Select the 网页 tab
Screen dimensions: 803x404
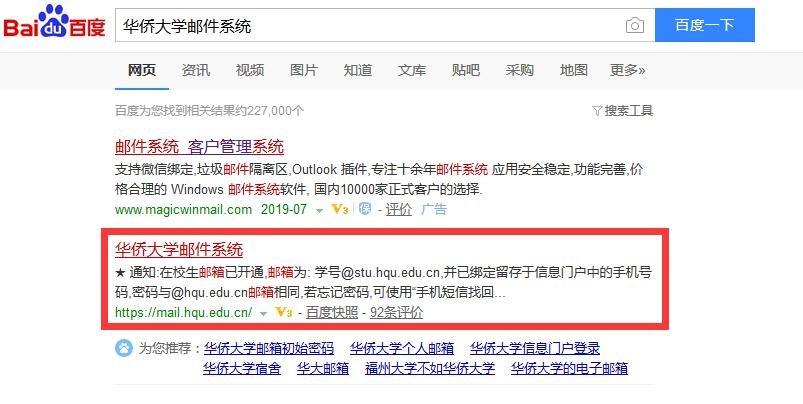142,70
